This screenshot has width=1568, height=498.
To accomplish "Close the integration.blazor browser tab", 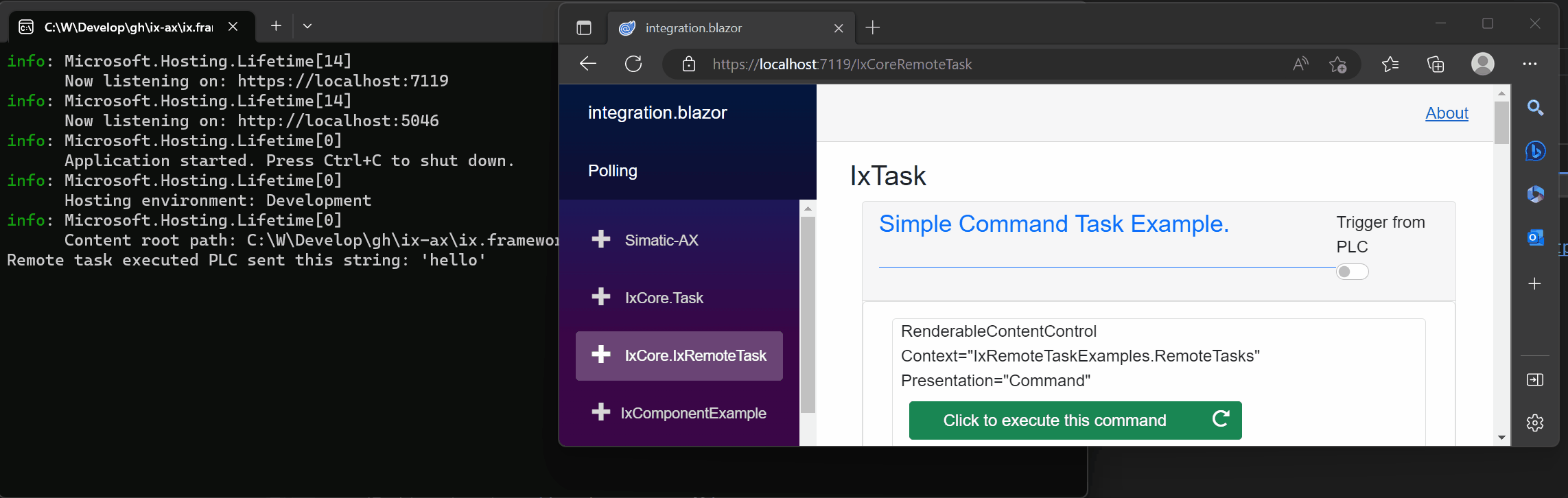I will coord(839,28).
